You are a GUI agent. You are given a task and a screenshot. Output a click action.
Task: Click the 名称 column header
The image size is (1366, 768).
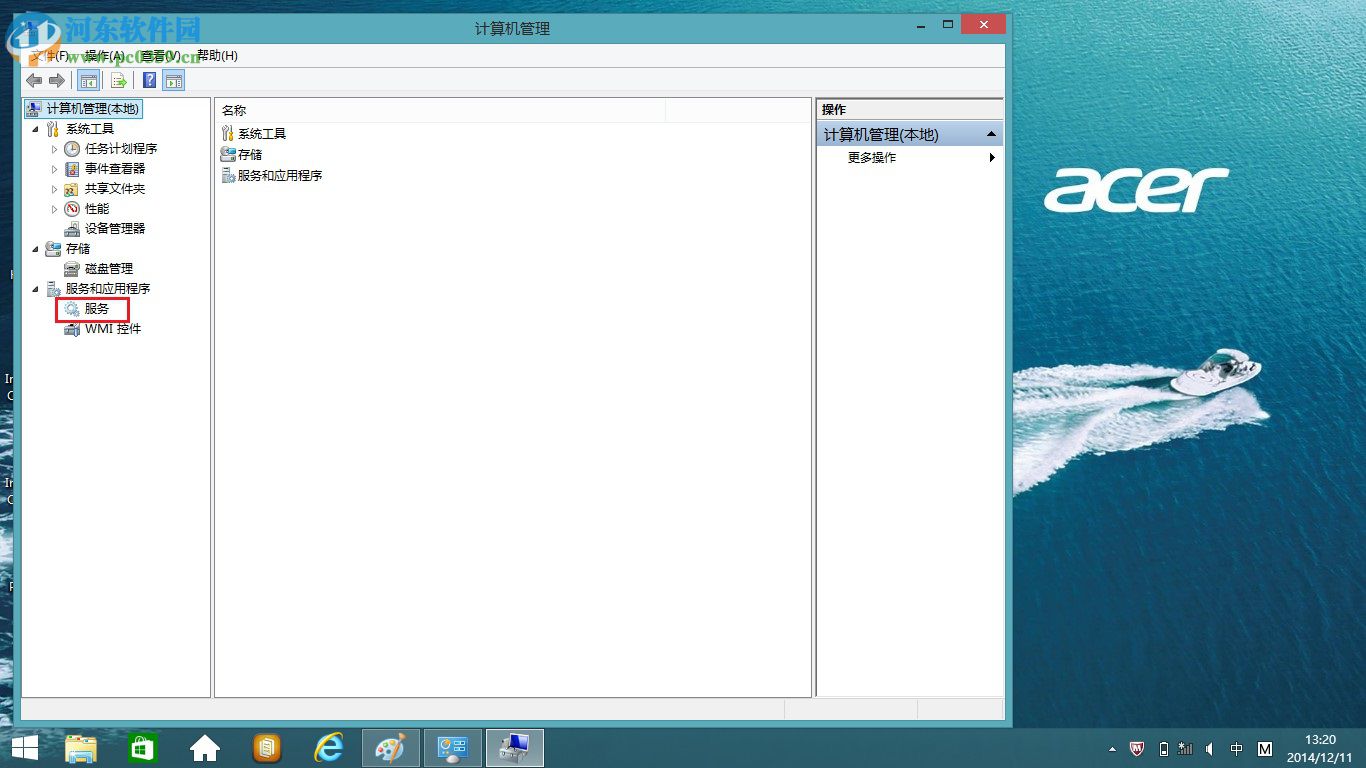click(233, 110)
